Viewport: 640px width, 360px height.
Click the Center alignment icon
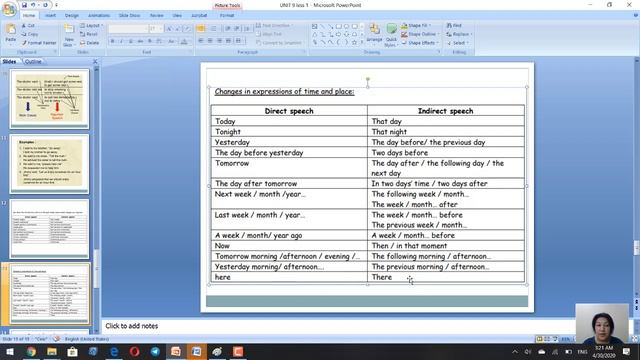click(x=210, y=41)
